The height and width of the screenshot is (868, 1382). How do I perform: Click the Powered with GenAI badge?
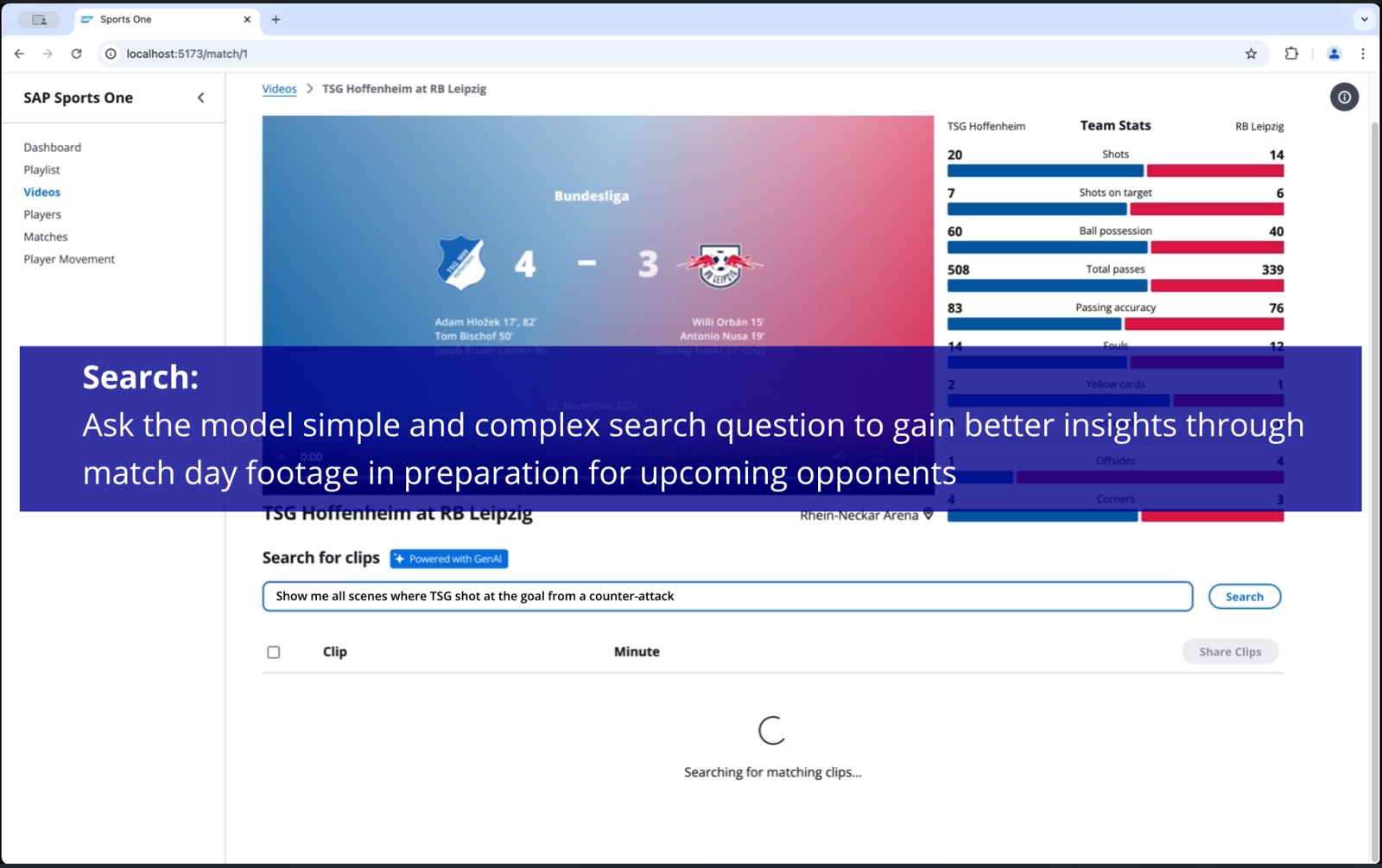click(449, 559)
